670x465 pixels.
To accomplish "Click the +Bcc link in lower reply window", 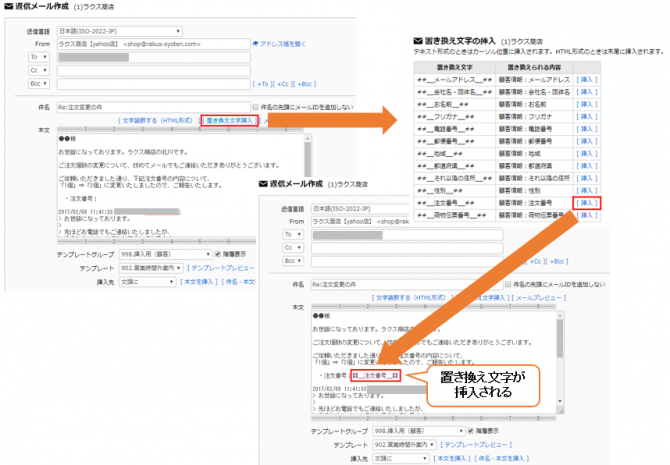I will coord(558,262).
